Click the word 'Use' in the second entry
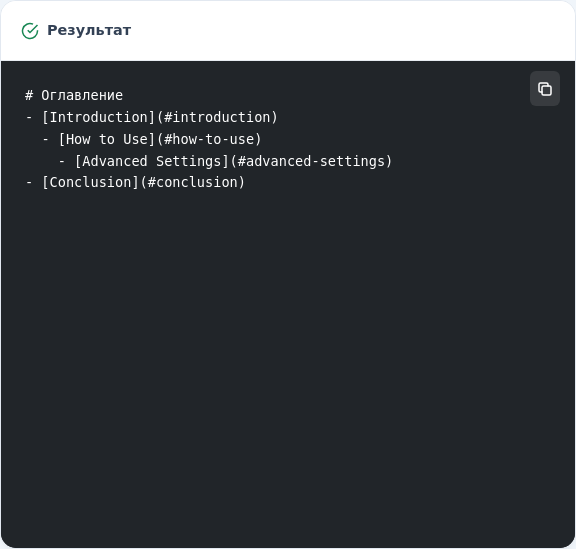 [135, 139]
